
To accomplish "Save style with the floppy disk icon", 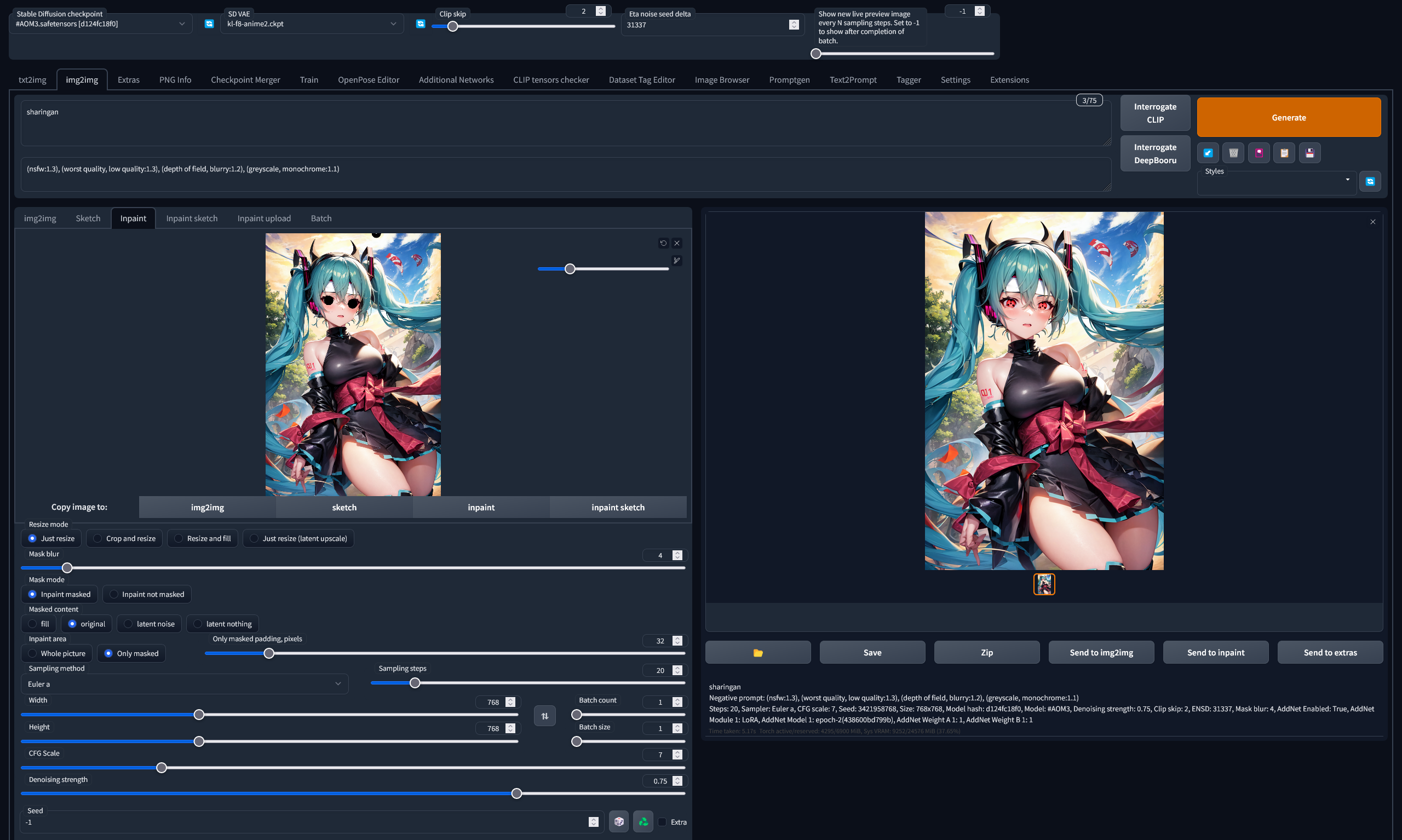I will point(1310,153).
